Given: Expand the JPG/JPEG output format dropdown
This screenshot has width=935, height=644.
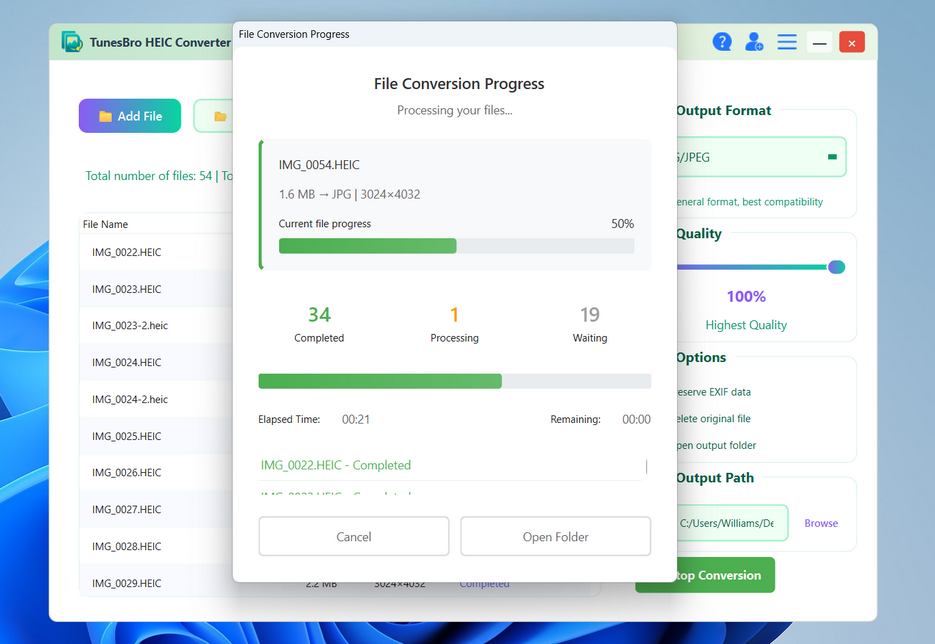Looking at the screenshot, I should (x=760, y=156).
